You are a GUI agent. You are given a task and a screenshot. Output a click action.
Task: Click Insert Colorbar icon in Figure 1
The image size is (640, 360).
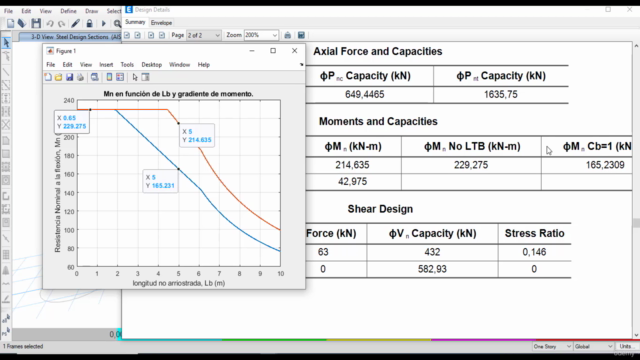click(109, 77)
